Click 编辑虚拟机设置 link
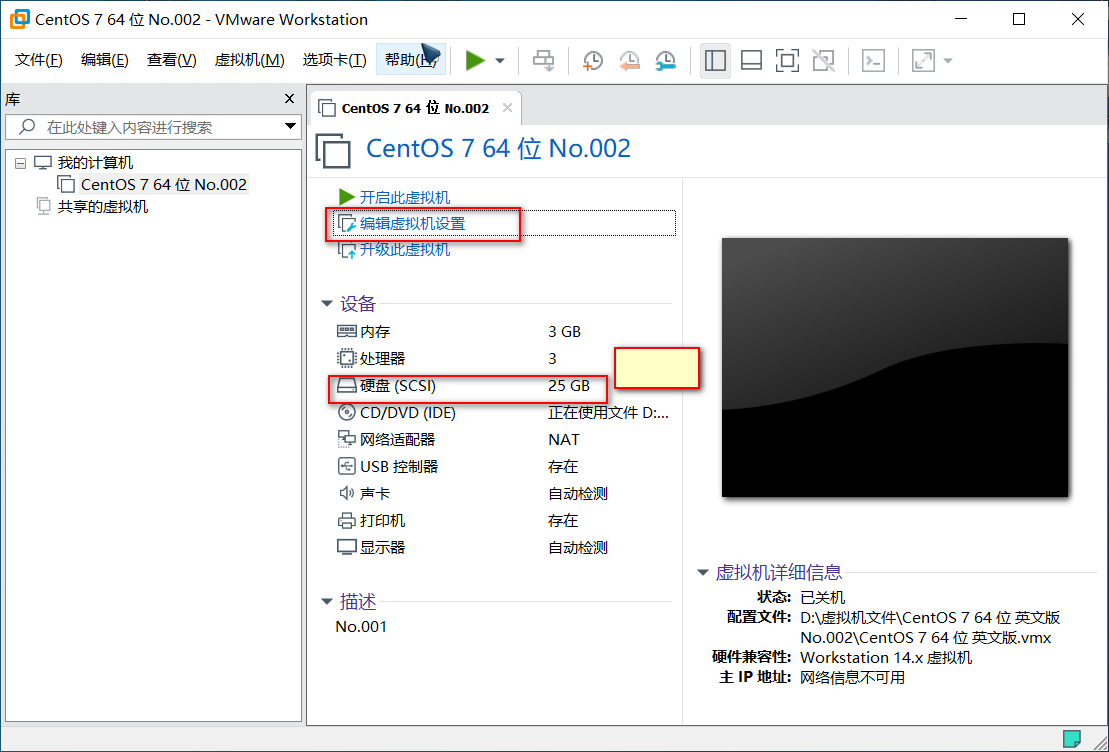This screenshot has width=1109, height=752. [414, 224]
